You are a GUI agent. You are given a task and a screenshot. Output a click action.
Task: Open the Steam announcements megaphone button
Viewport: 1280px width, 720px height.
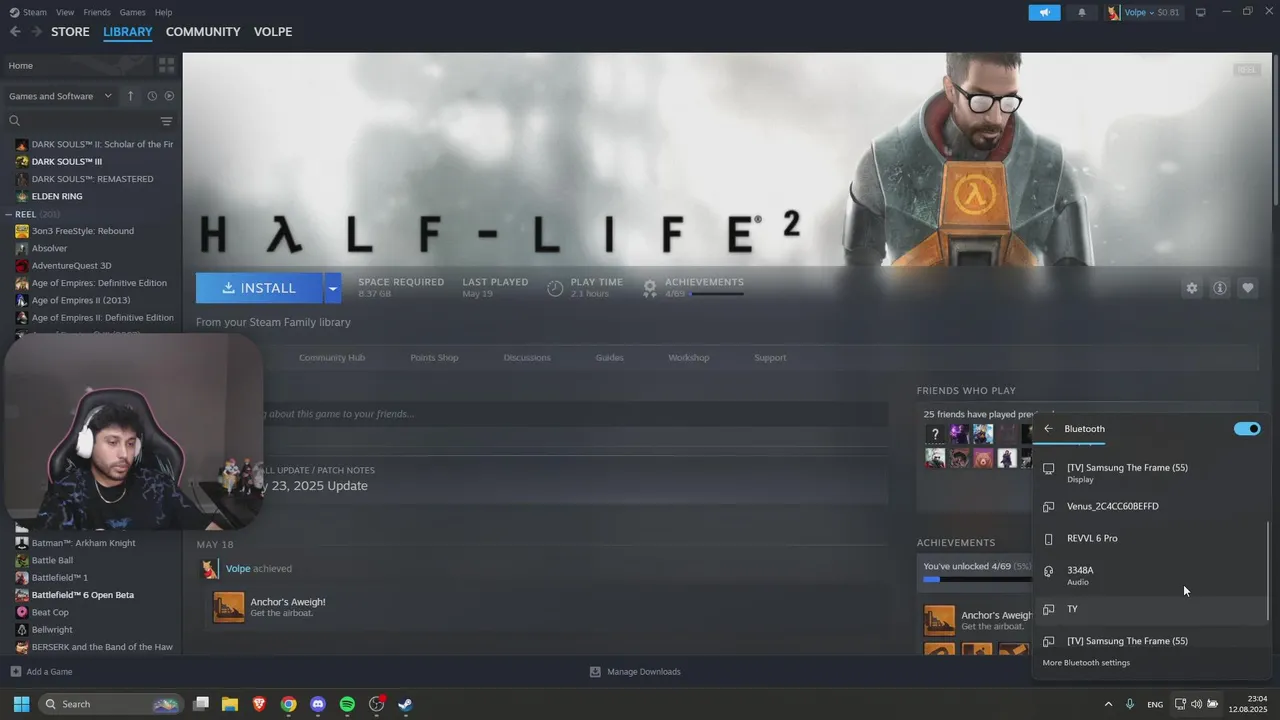(1044, 12)
